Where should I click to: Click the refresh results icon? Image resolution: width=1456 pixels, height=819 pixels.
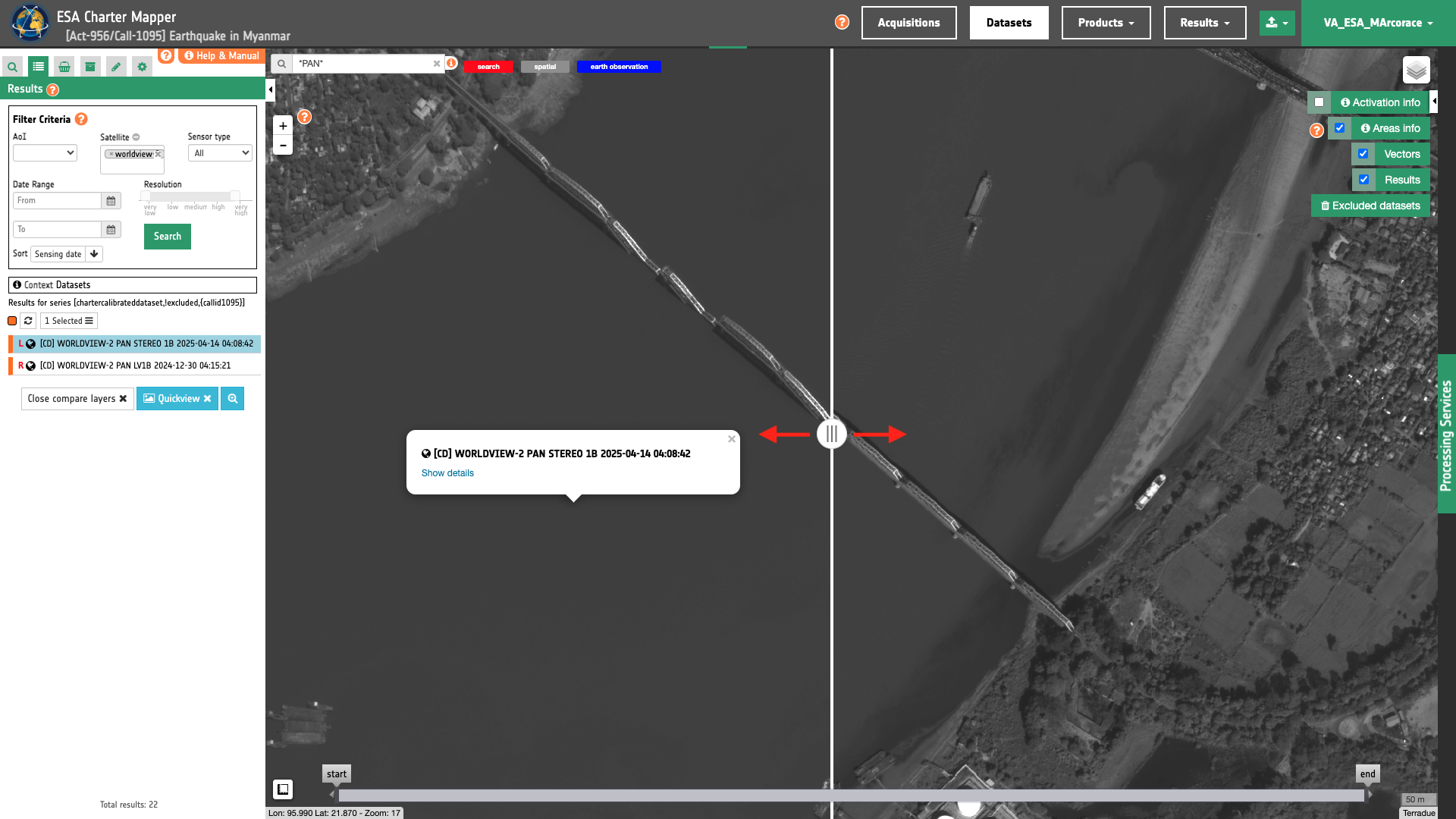pyautogui.click(x=28, y=321)
